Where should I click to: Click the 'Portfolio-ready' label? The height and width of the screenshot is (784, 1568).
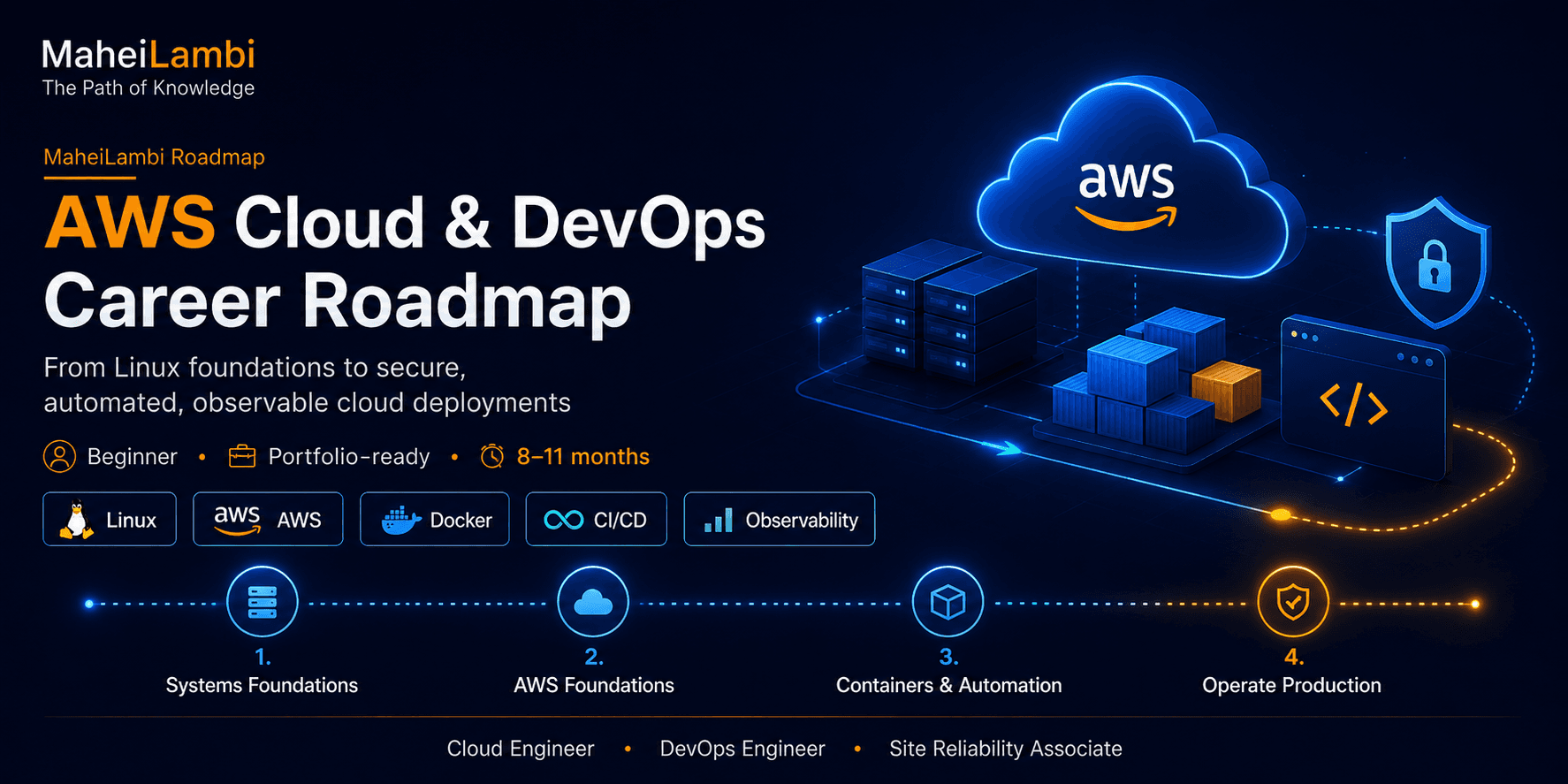tap(349, 457)
